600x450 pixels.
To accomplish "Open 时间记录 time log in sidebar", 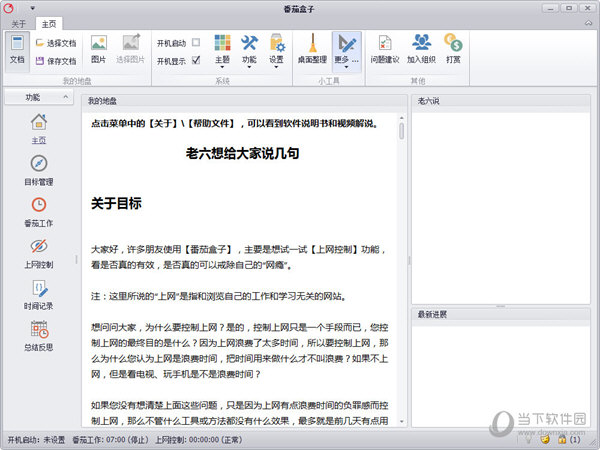I will tap(39, 295).
